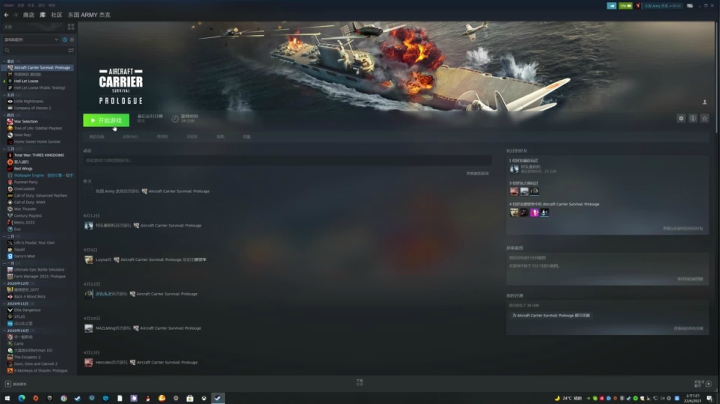Collapse the 2020年10月 group
This screenshot has width=720, height=404.
pyautogui.click(x=5, y=330)
